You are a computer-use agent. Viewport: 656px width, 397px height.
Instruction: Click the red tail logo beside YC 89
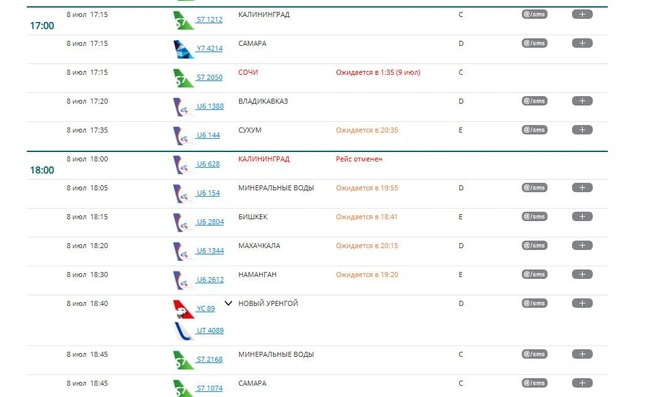point(183,310)
